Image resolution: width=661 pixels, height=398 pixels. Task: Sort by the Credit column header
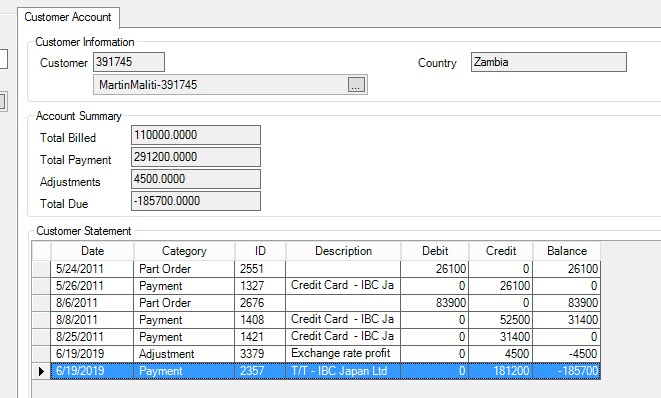pos(501,251)
